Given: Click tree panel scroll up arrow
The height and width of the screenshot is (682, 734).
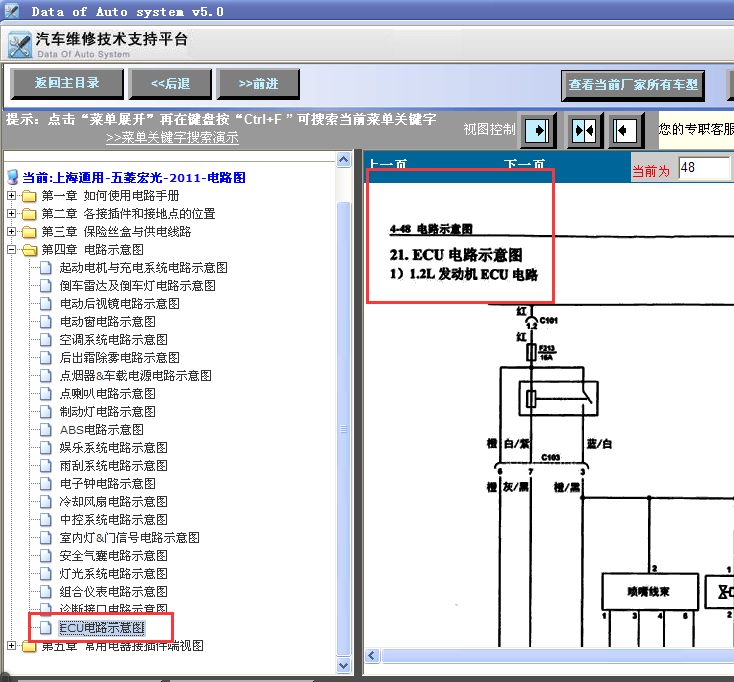Looking at the screenshot, I should tap(344, 160).
